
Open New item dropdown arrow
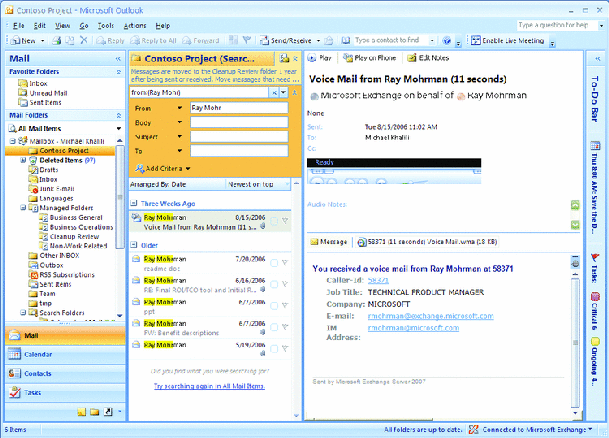coord(43,40)
